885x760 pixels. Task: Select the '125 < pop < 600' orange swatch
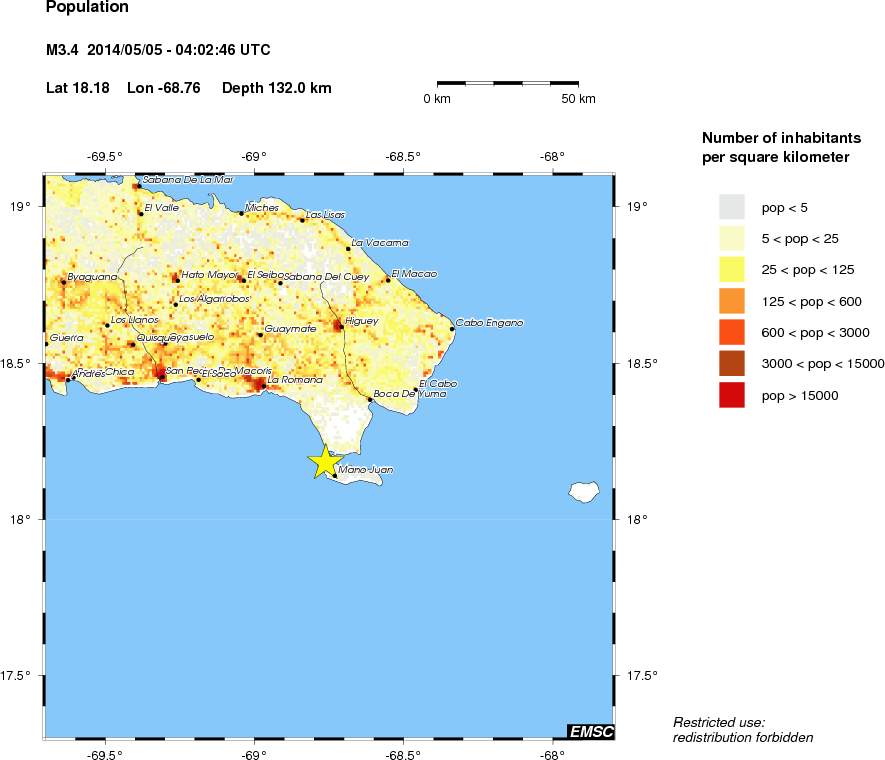coord(732,301)
